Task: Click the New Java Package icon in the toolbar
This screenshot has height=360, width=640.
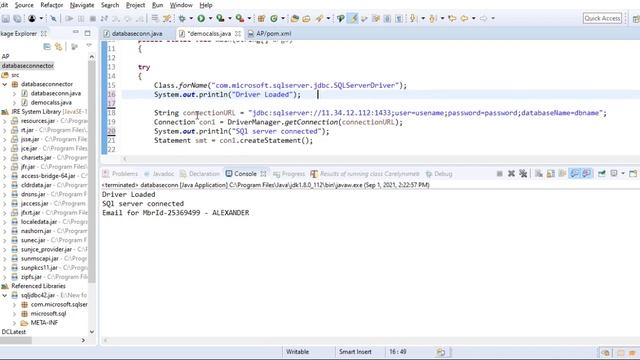Action: [x=262, y=18]
